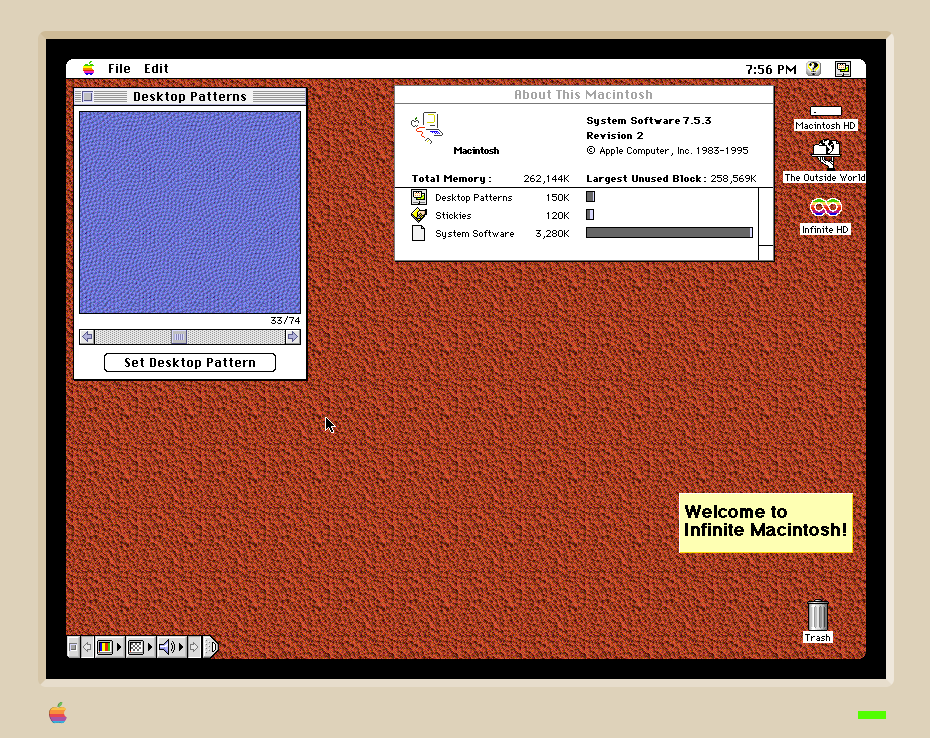Click the pattern scrollbar thumb
Screen dimensions: 930x738
point(178,337)
